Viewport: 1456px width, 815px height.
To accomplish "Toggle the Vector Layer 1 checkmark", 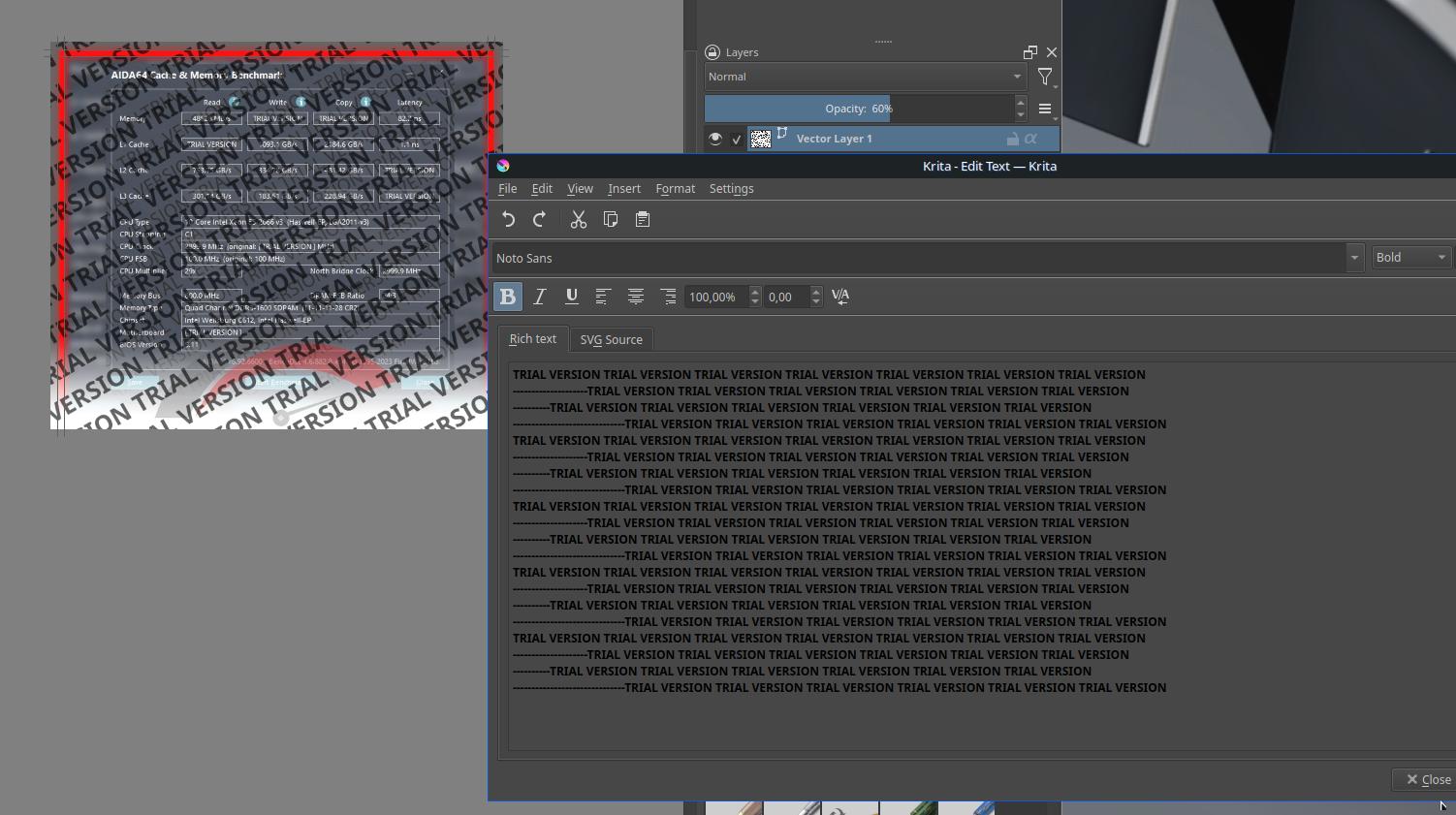I will [737, 140].
